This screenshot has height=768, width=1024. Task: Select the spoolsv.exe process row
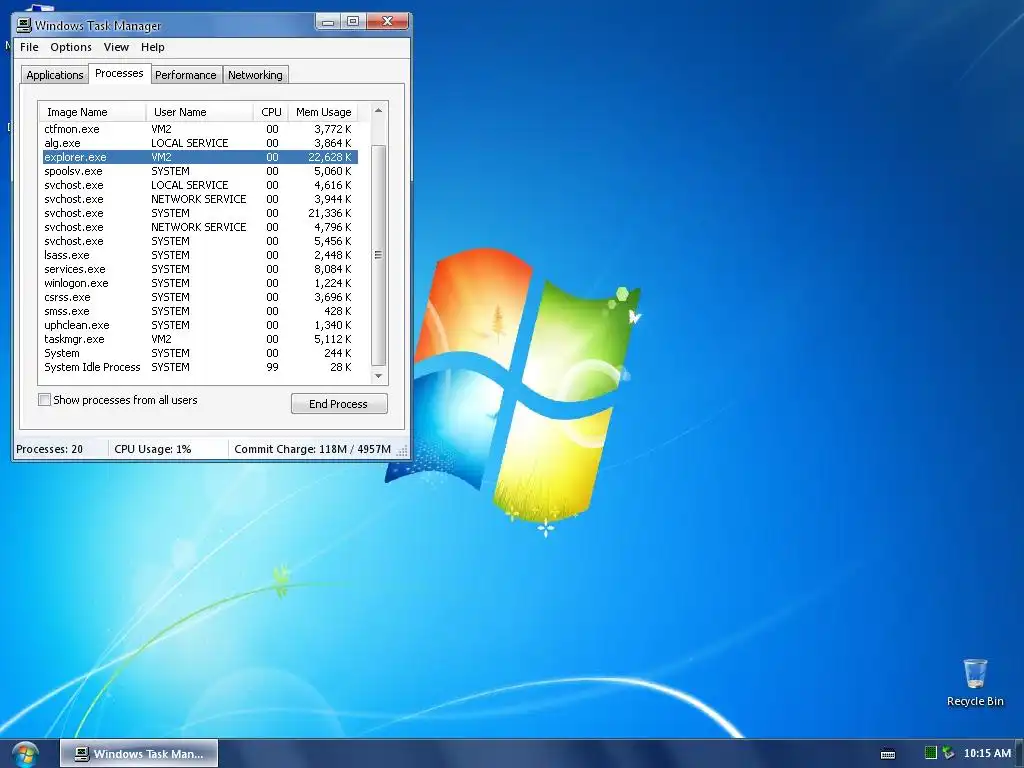click(x=199, y=171)
